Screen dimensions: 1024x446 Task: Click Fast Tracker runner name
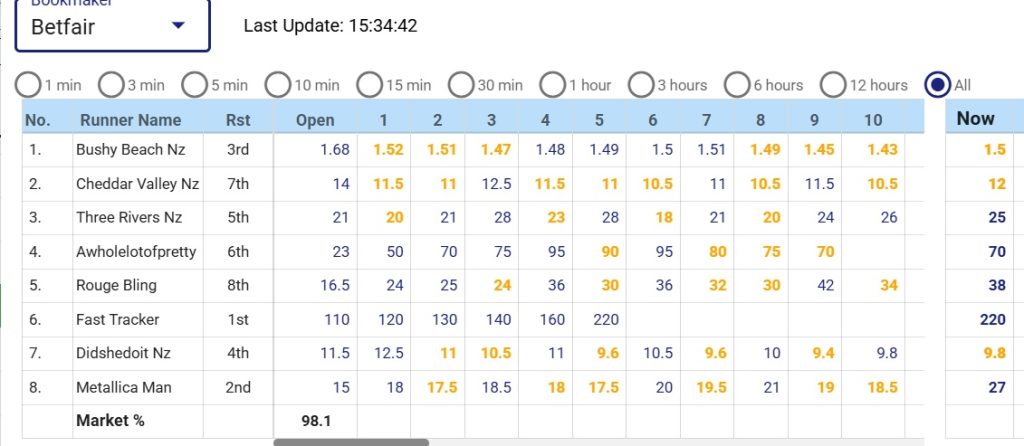coord(117,320)
